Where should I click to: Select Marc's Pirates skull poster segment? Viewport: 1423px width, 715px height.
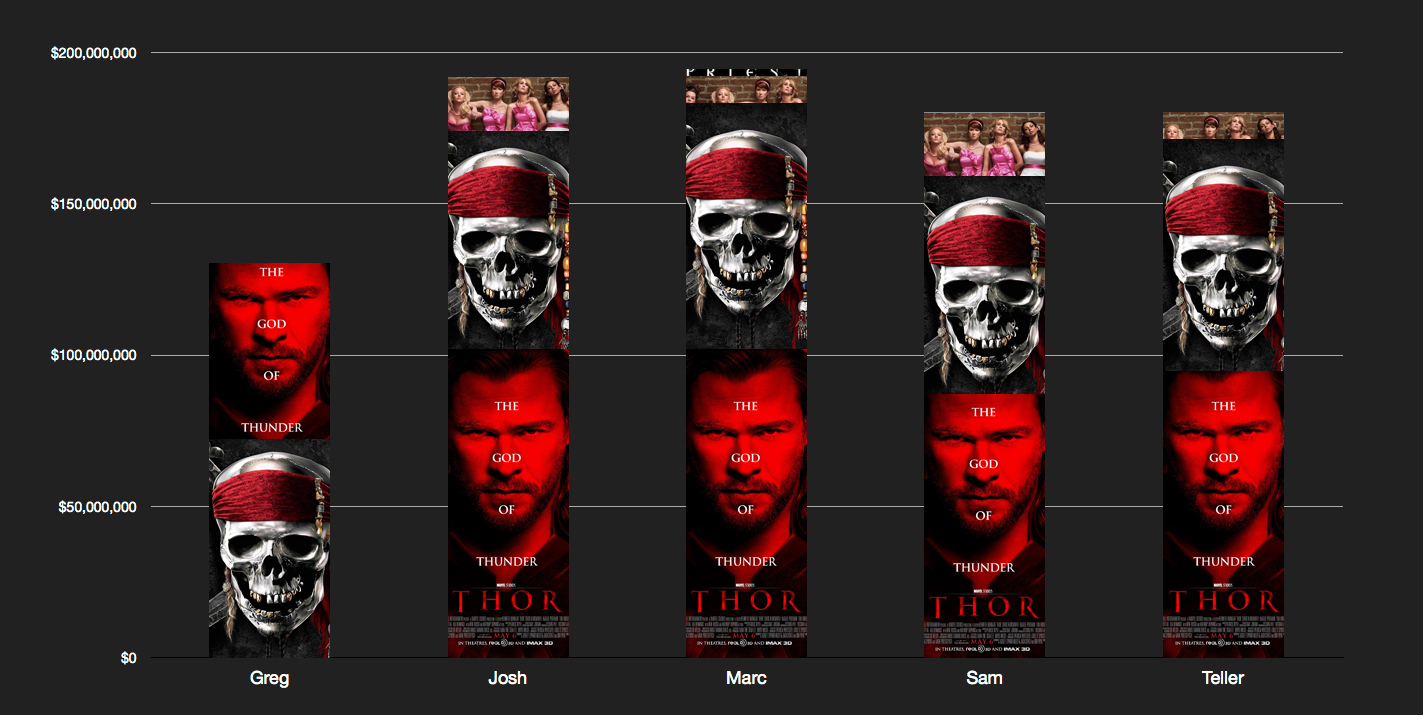point(746,226)
